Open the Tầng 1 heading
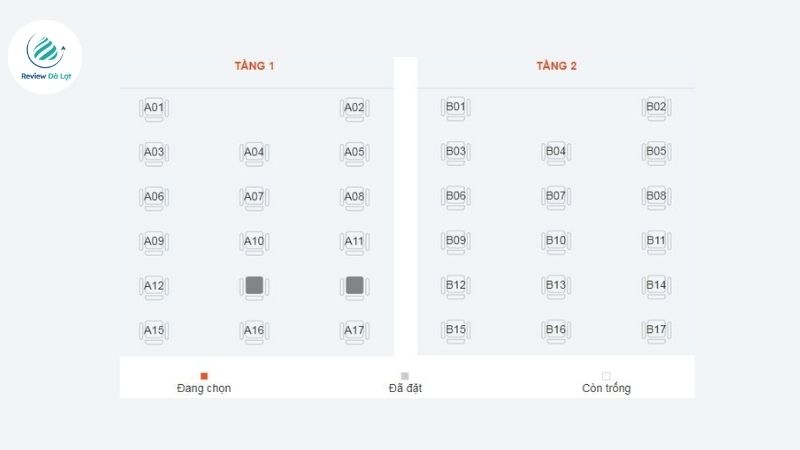 coord(254,66)
